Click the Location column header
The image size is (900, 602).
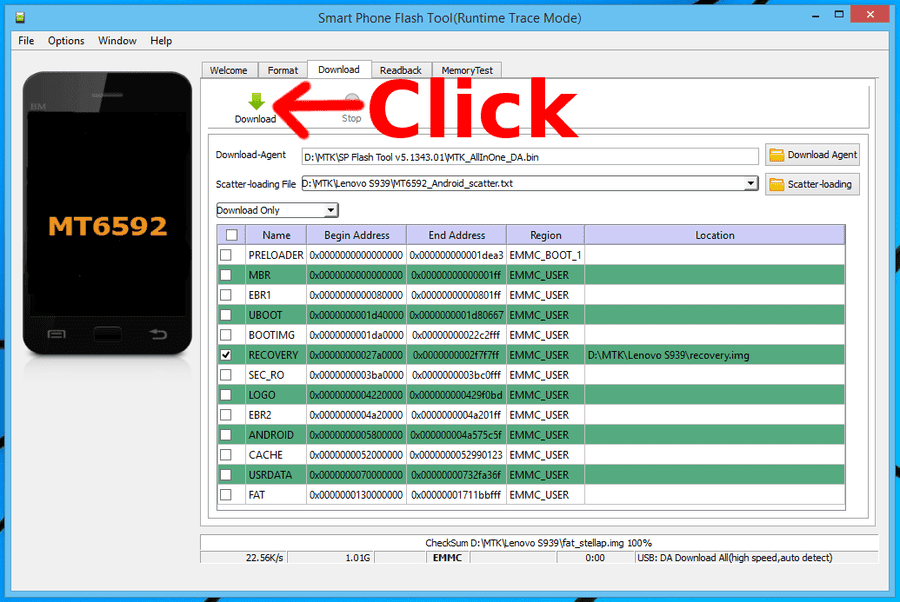pyautogui.click(x=715, y=235)
